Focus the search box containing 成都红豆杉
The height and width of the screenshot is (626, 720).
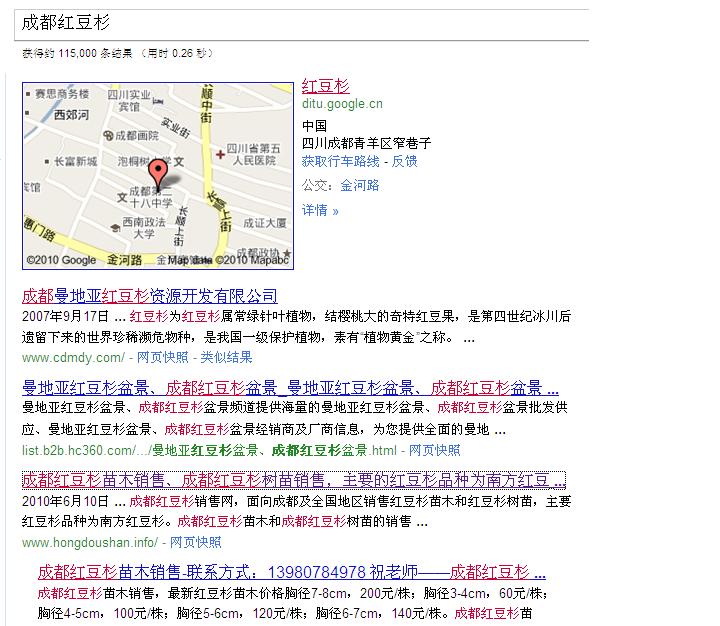click(300, 21)
